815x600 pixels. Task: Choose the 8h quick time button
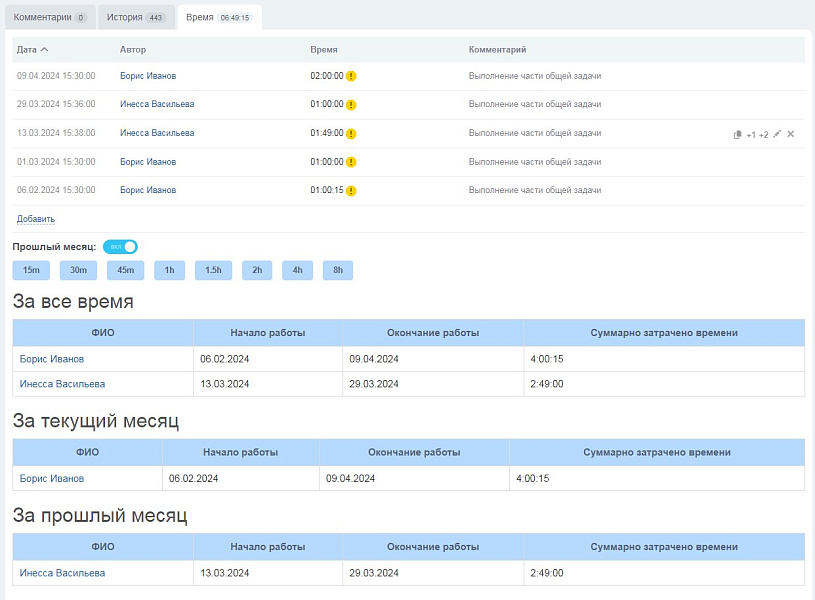point(338,270)
